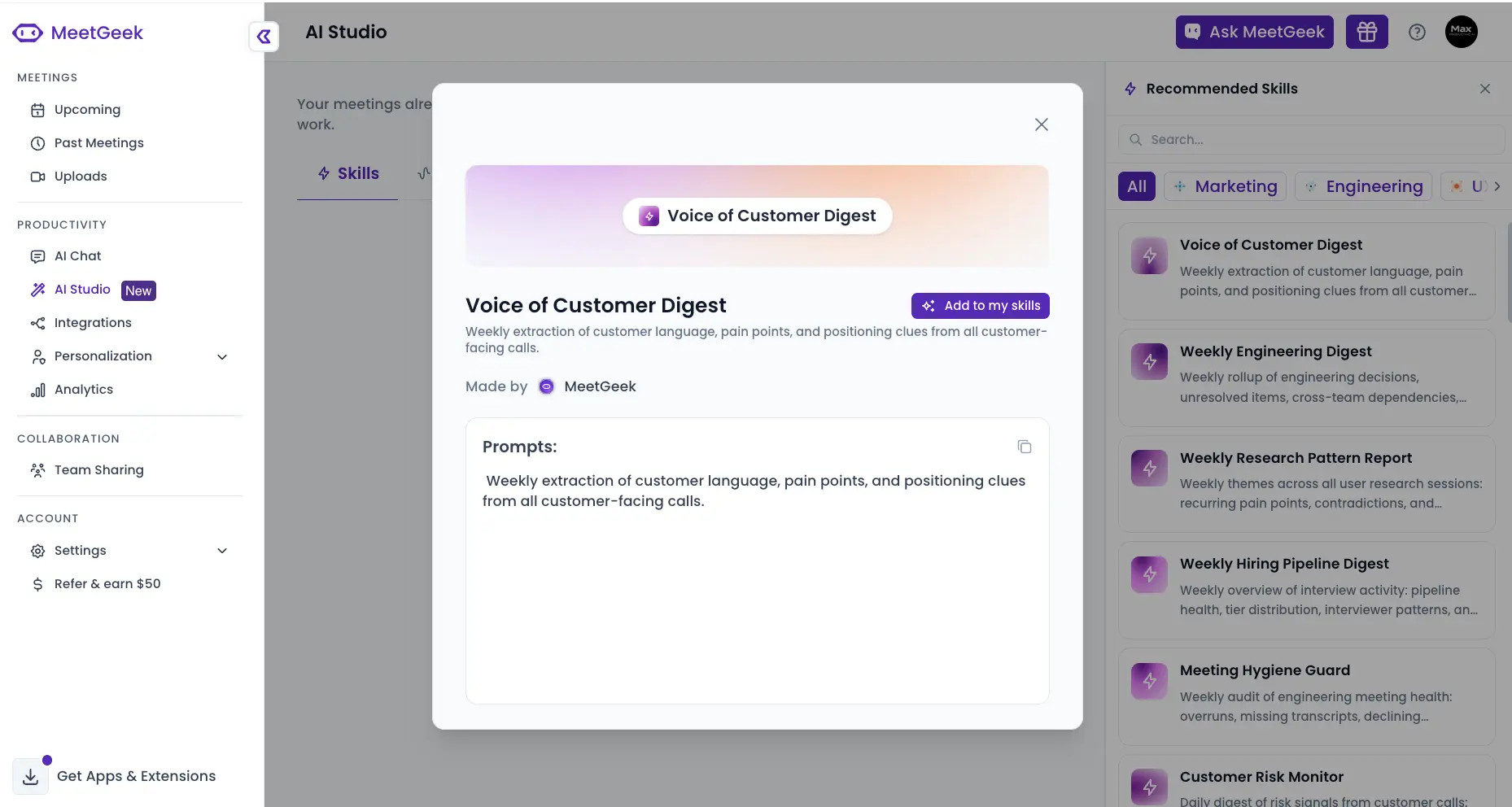Click the MeetGeek logo
Viewport: 1512px width, 807px height.
pyautogui.click(x=78, y=33)
